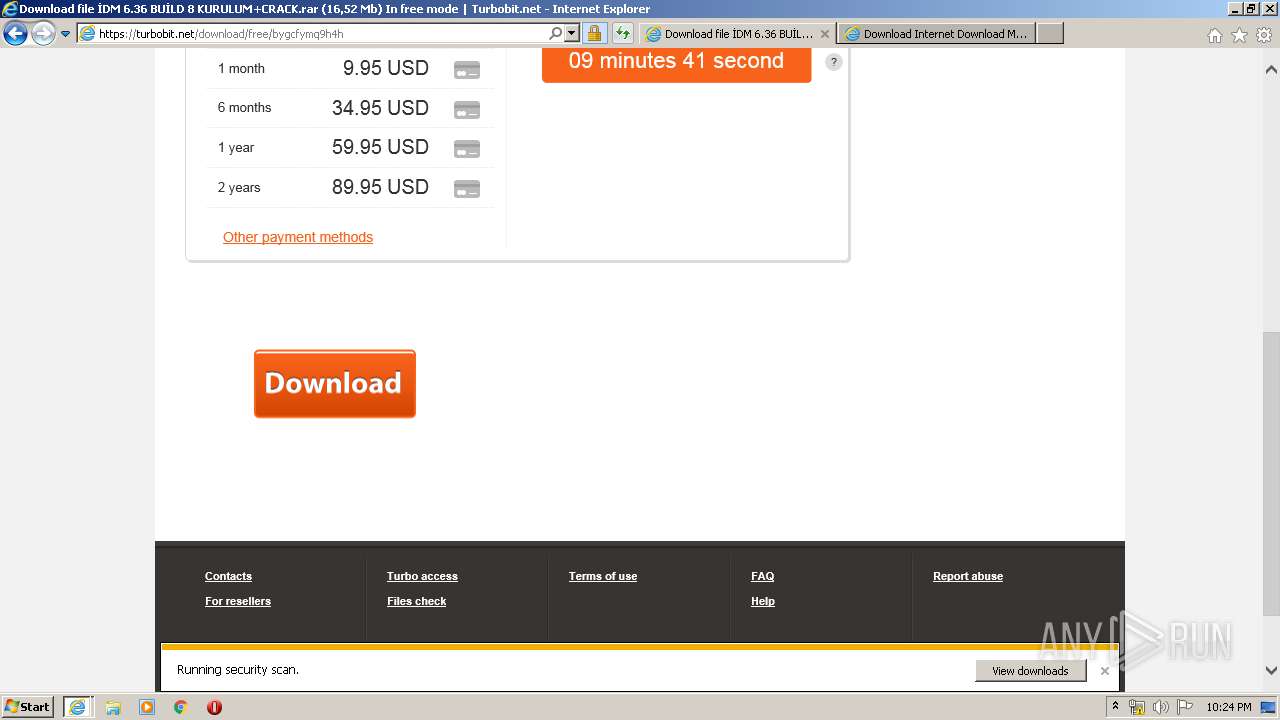The width and height of the screenshot is (1280, 720).
Task: Open the FAQ footer link
Action: click(762, 576)
